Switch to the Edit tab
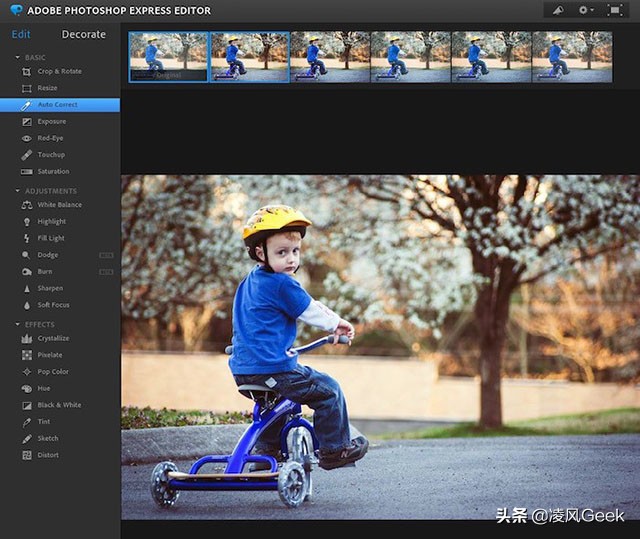The width and height of the screenshot is (640, 539). click(x=21, y=34)
